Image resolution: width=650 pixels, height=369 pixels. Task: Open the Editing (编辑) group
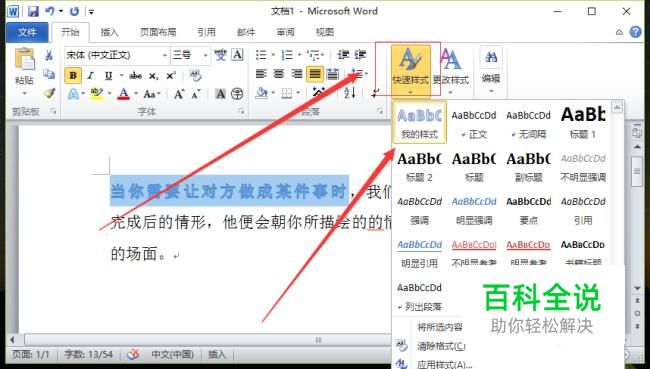491,70
